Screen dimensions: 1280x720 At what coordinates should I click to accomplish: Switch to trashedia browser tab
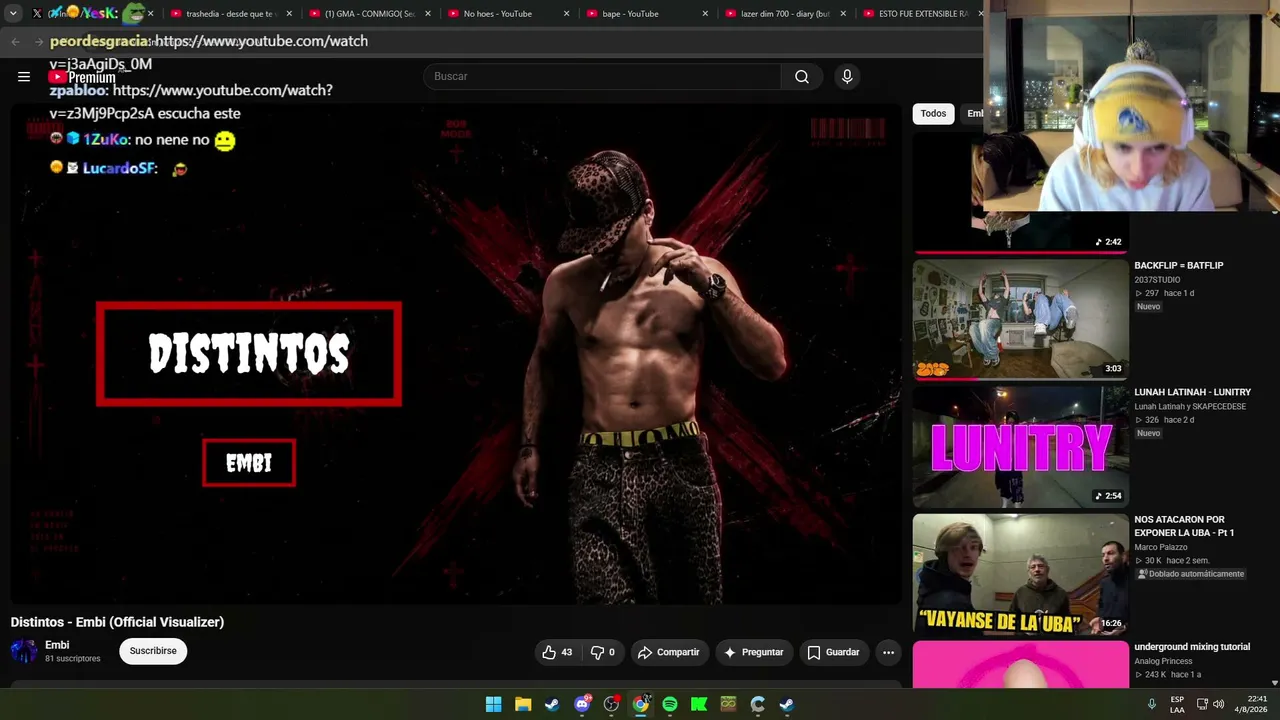pyautogui.click(x=230, y=14)
